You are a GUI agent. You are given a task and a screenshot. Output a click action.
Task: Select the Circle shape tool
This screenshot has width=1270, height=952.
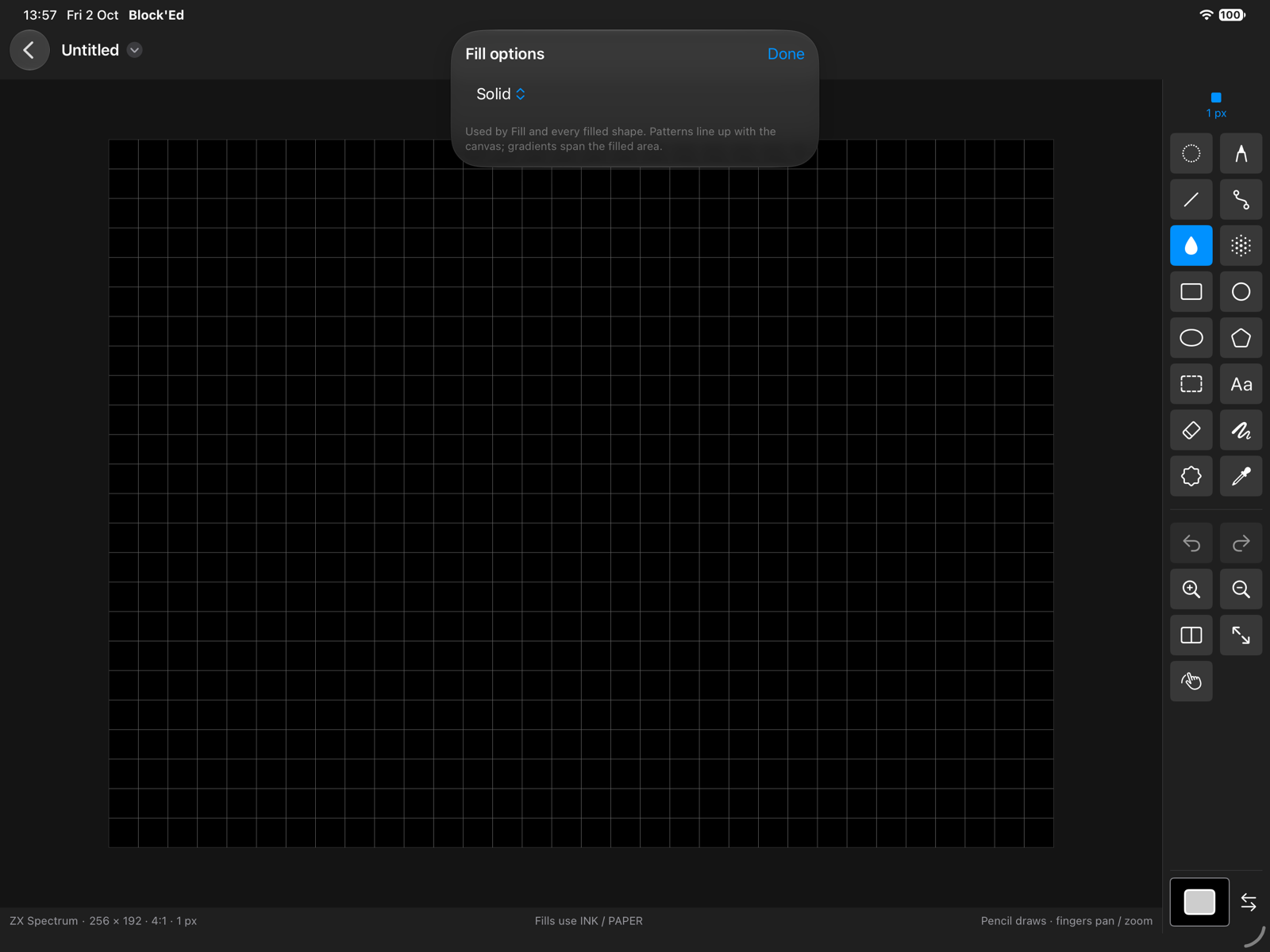(x=1241, y=291)
